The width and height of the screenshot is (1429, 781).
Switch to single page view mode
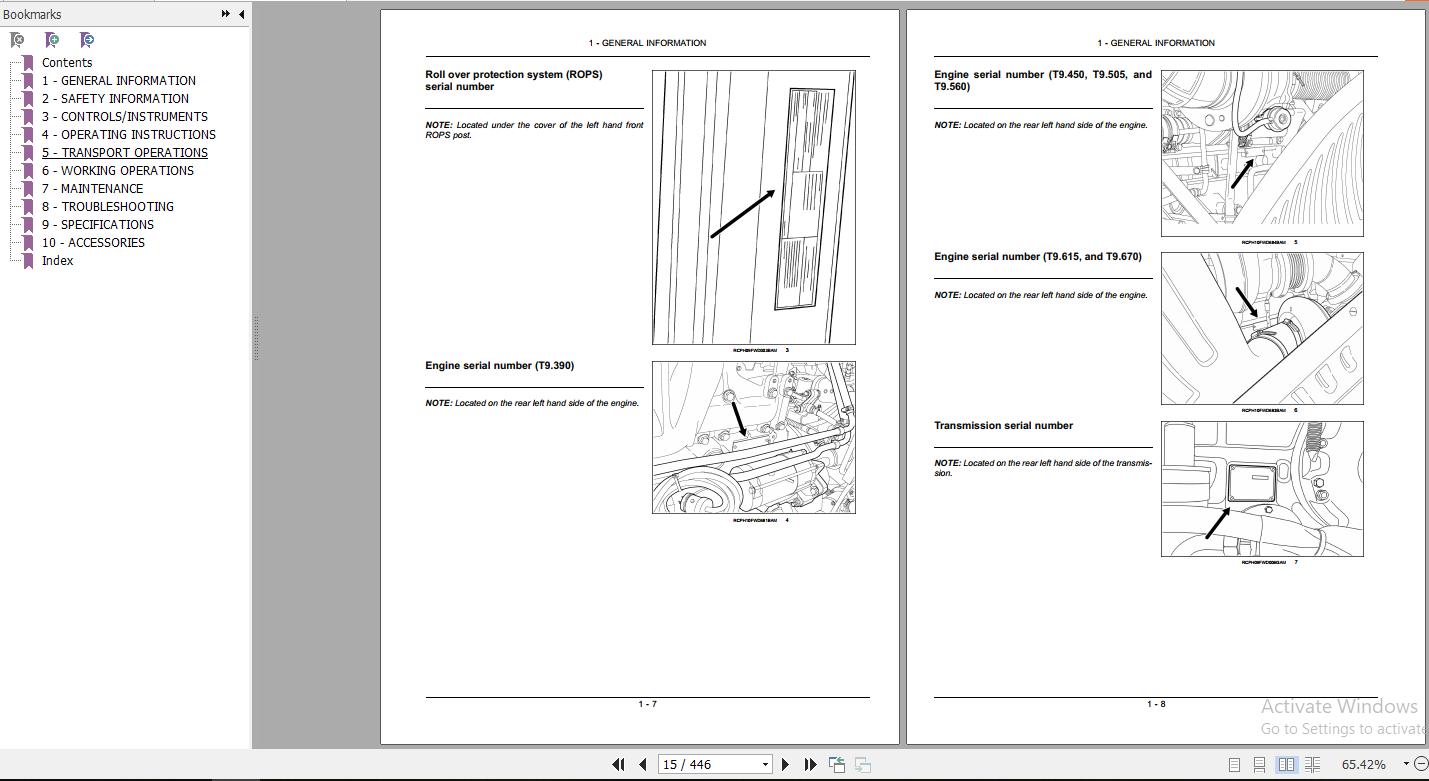click(x=1236, y=764)
